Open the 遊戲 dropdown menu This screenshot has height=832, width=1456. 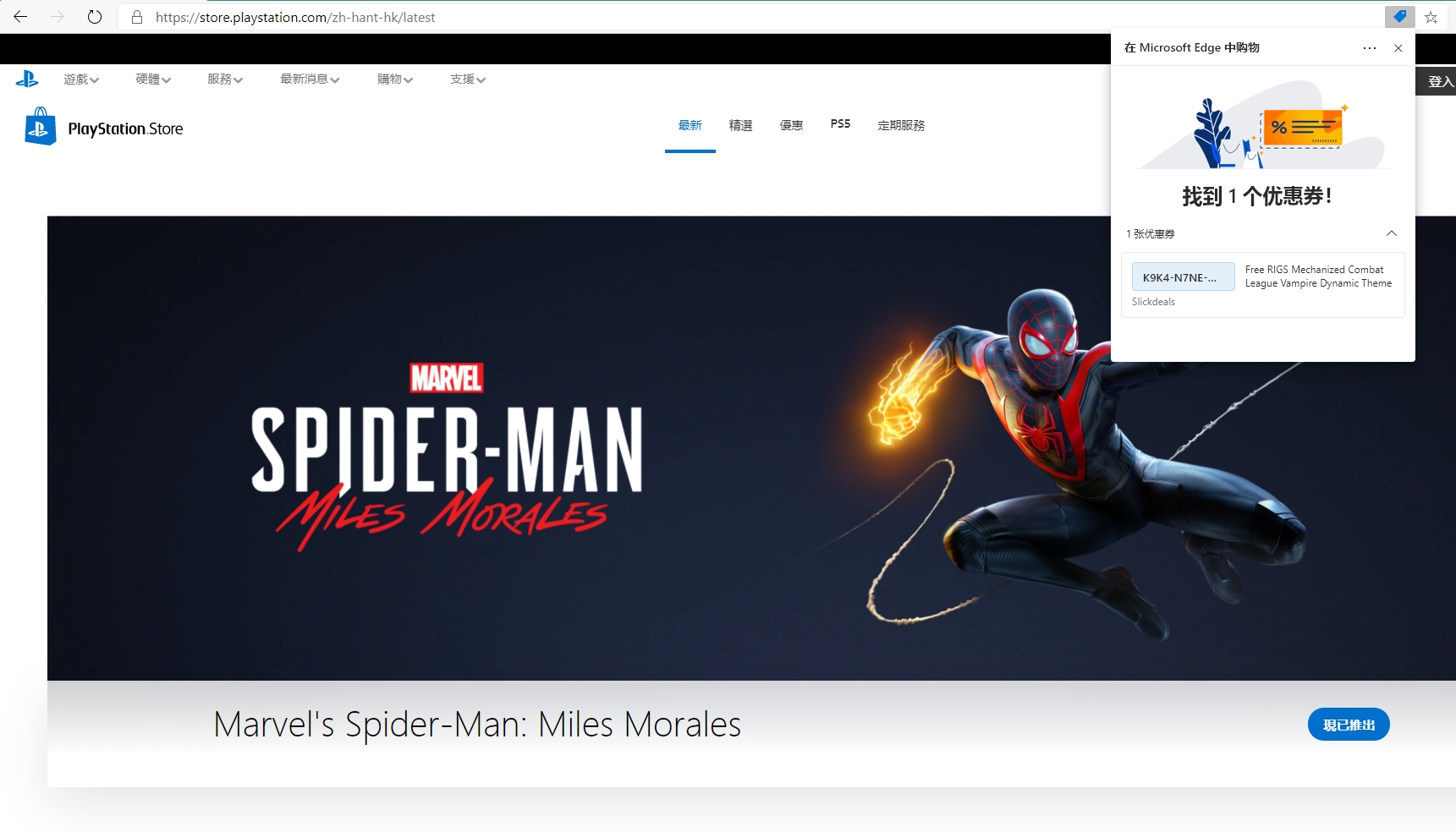(81, 79)
